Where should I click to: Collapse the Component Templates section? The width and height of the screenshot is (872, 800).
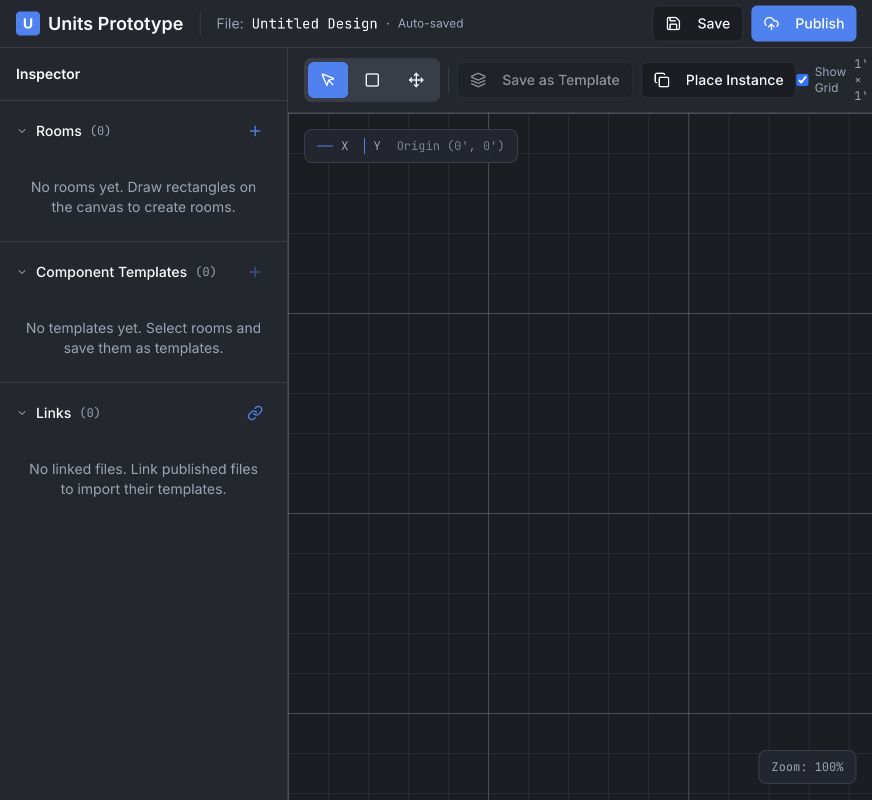click(x=22, y=272)
